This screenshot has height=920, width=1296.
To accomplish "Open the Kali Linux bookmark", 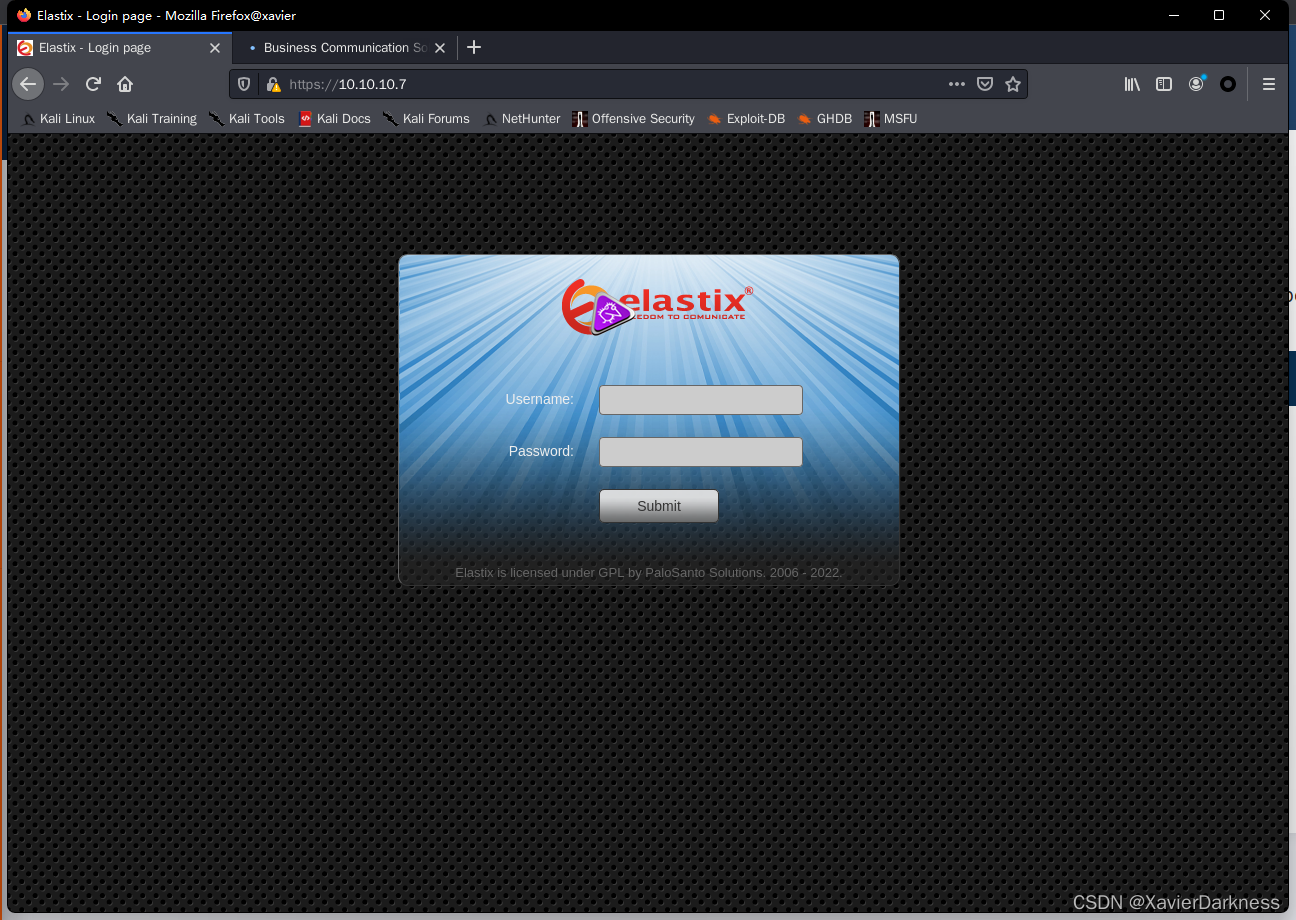I will pyautogui.click(x=58, y=118).
